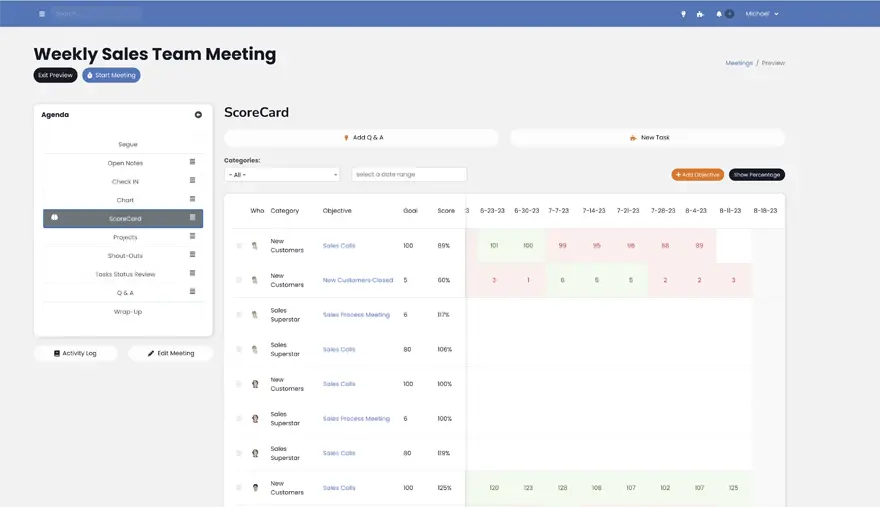Collapse the Agenda panel circle icon
Screen dimensions: 880x507
click(198, 115)
